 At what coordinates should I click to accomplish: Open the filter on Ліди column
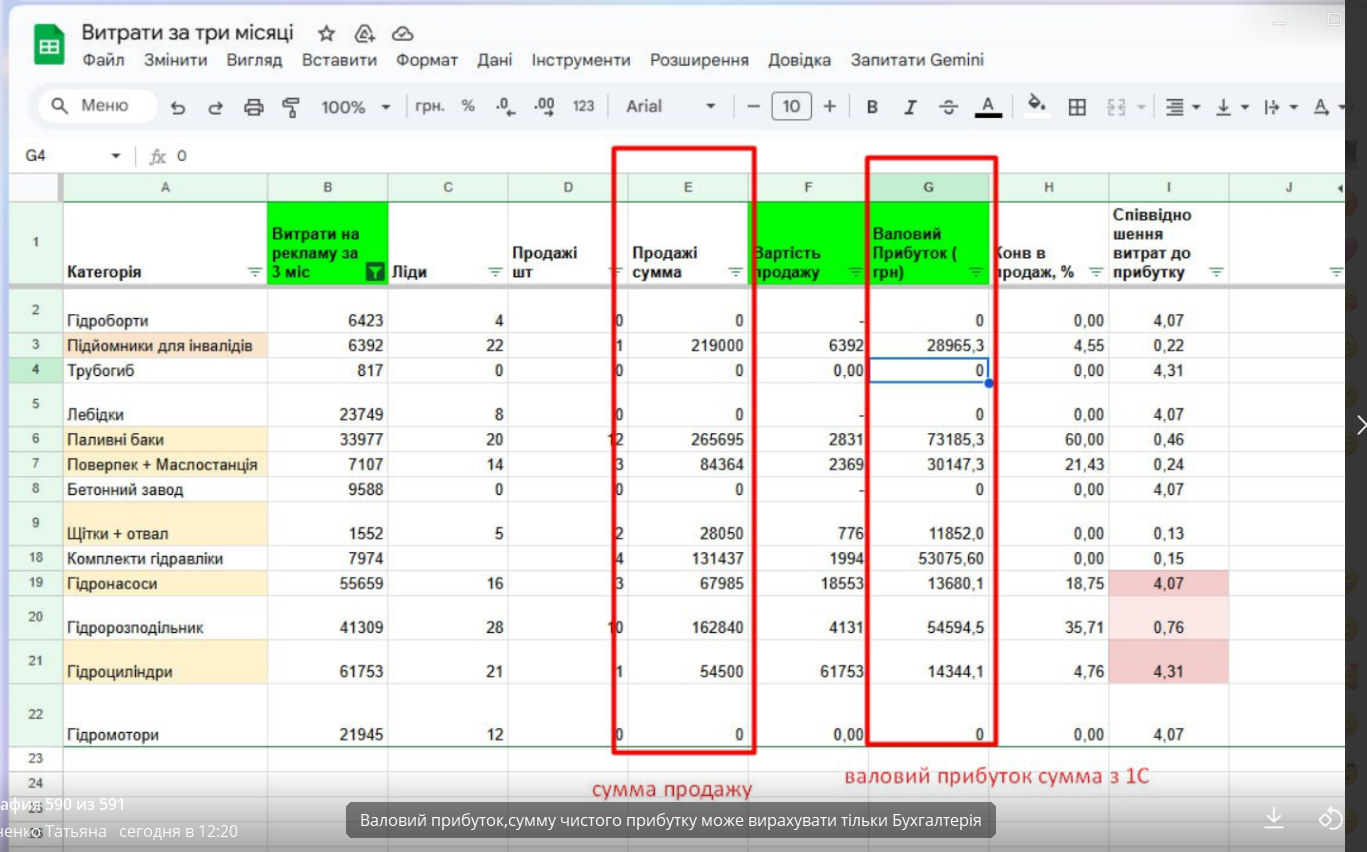495,272
